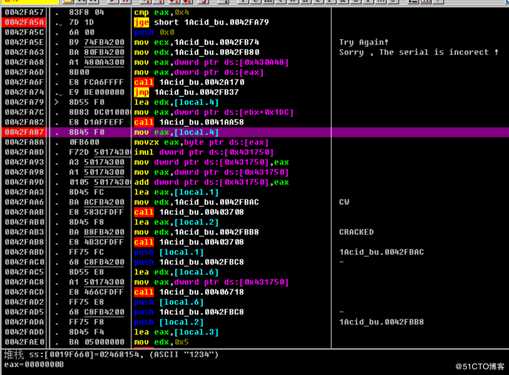The image size is (509, 375).
Task: Click 'push [local.6]' instruction
Action: pos(169,302)
